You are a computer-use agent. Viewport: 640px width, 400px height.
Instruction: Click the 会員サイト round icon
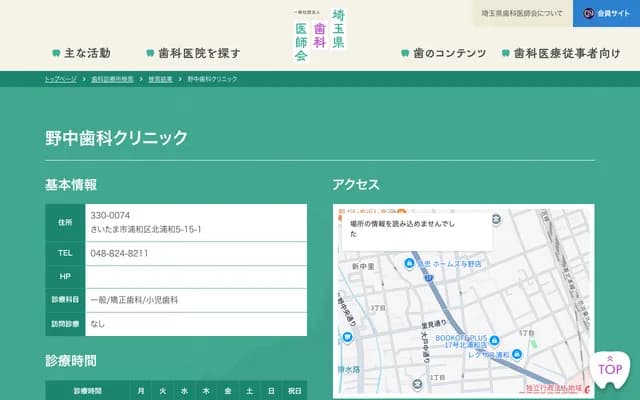(x=588, y=13)
